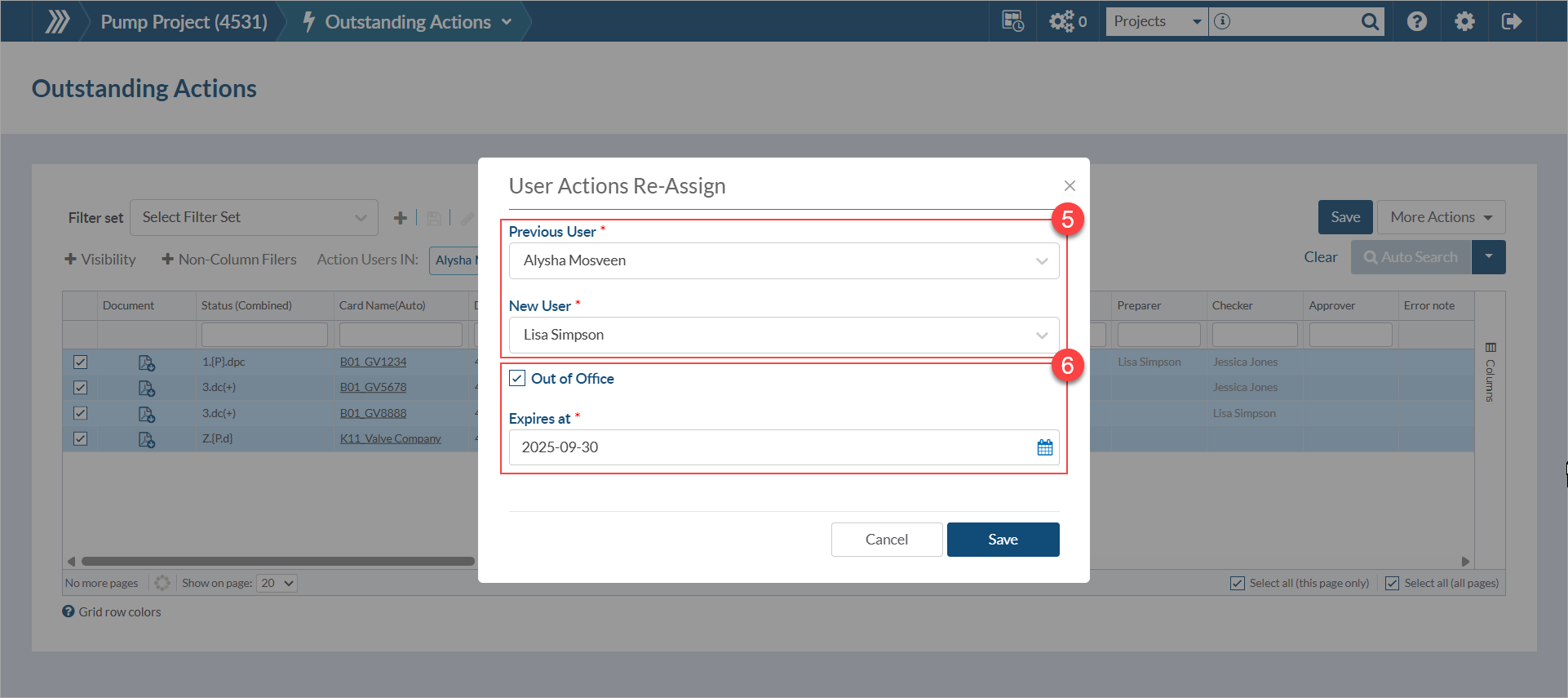1568x698 pixels.
Task: Click the logout icon
Action: tap(1512, 21)
